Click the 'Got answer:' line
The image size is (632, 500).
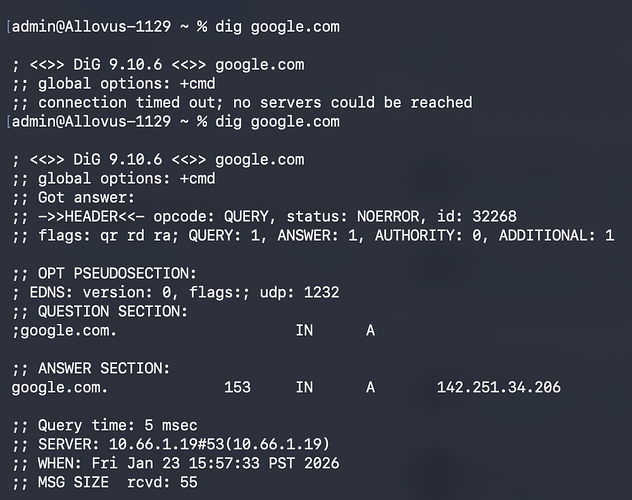(x=72, y=197)
